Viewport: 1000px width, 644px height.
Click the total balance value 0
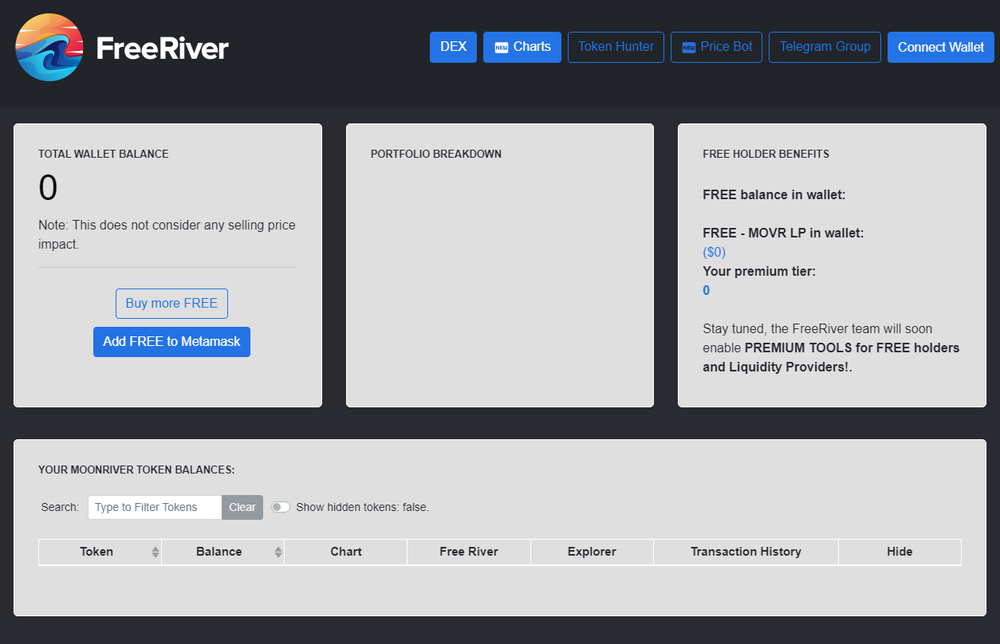(48, 188)
